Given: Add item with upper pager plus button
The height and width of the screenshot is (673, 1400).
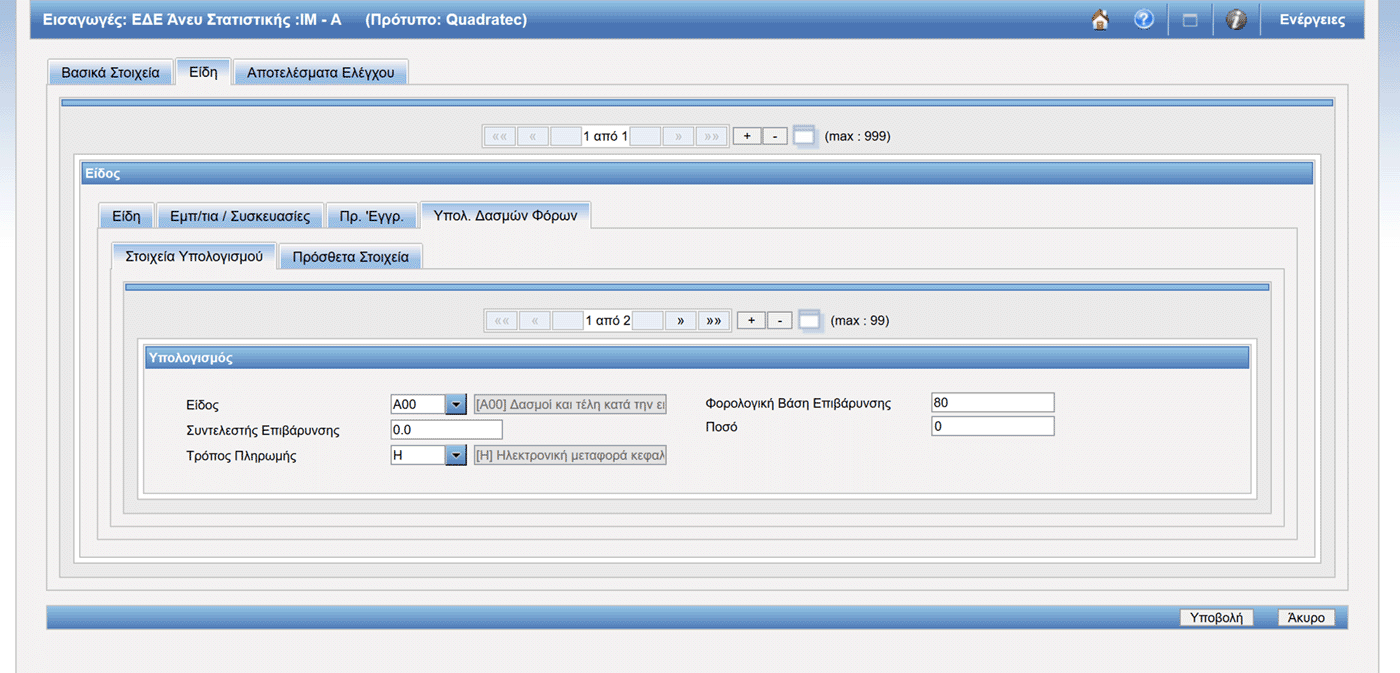Looking at the screenshot, I should pyautogui.click(x=747, y=136).
